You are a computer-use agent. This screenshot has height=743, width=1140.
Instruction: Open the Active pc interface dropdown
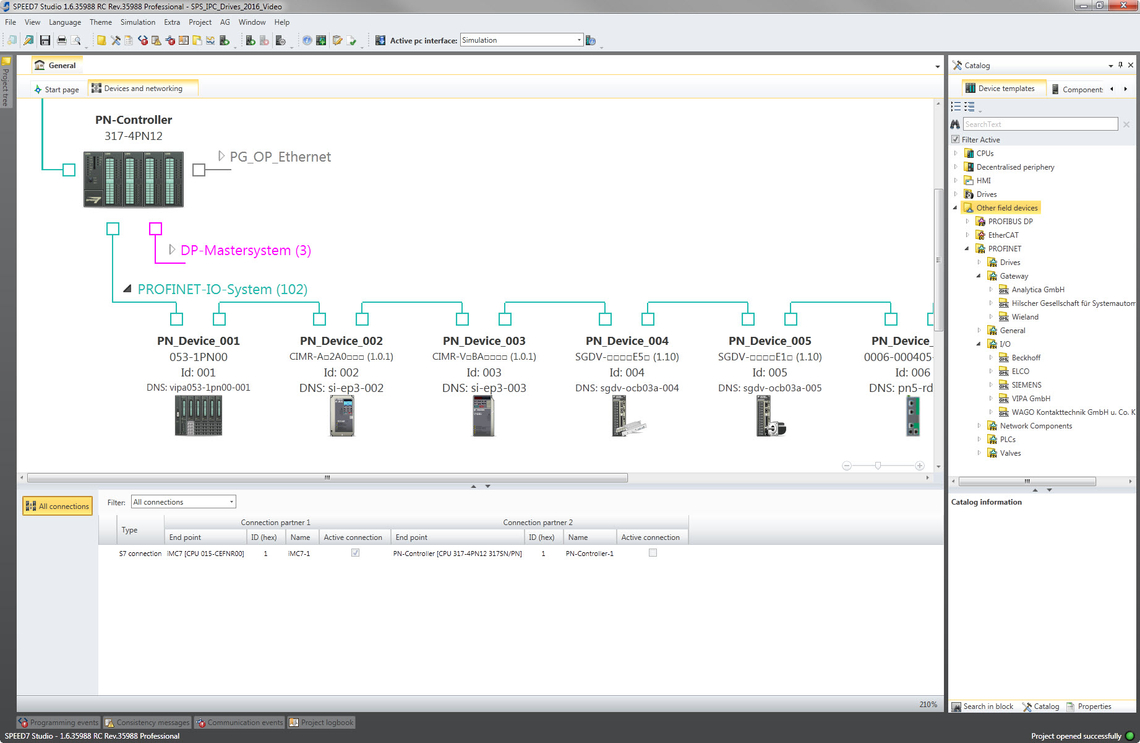click(579, 41)
